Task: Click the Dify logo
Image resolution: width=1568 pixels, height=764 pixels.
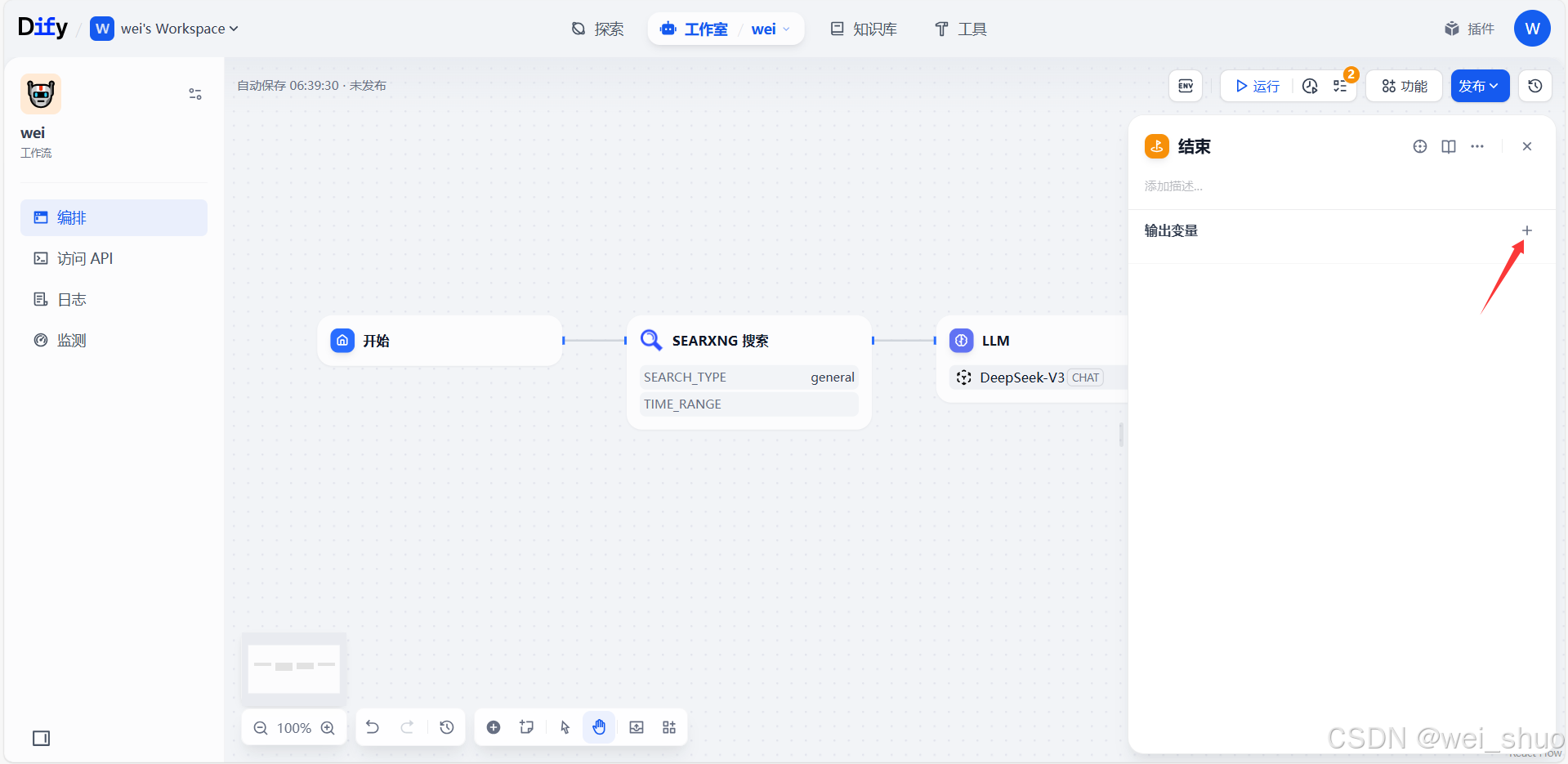Action: pyautogui.click(x=42, y=28)
